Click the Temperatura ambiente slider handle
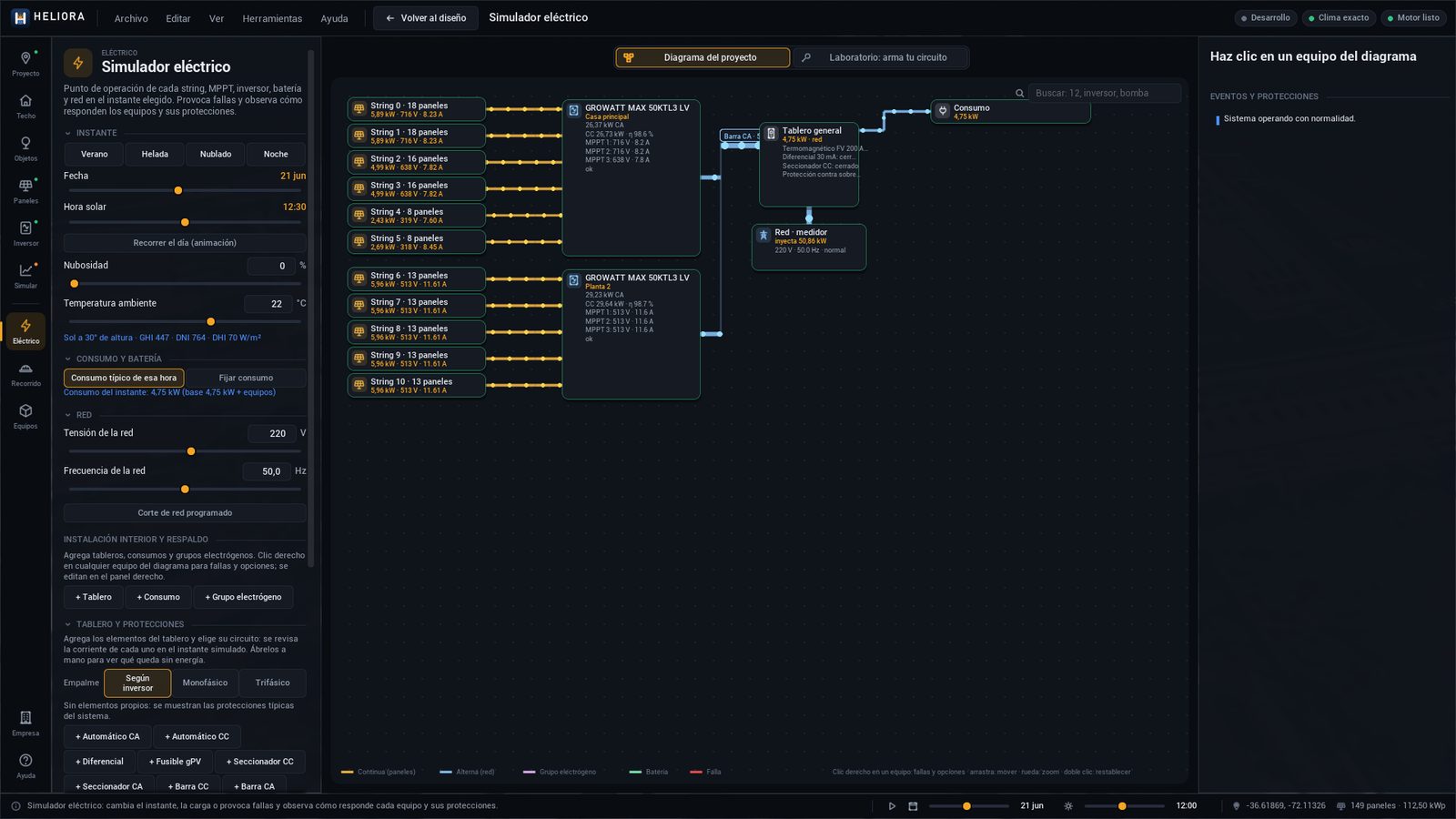 (x=210, y=321)
